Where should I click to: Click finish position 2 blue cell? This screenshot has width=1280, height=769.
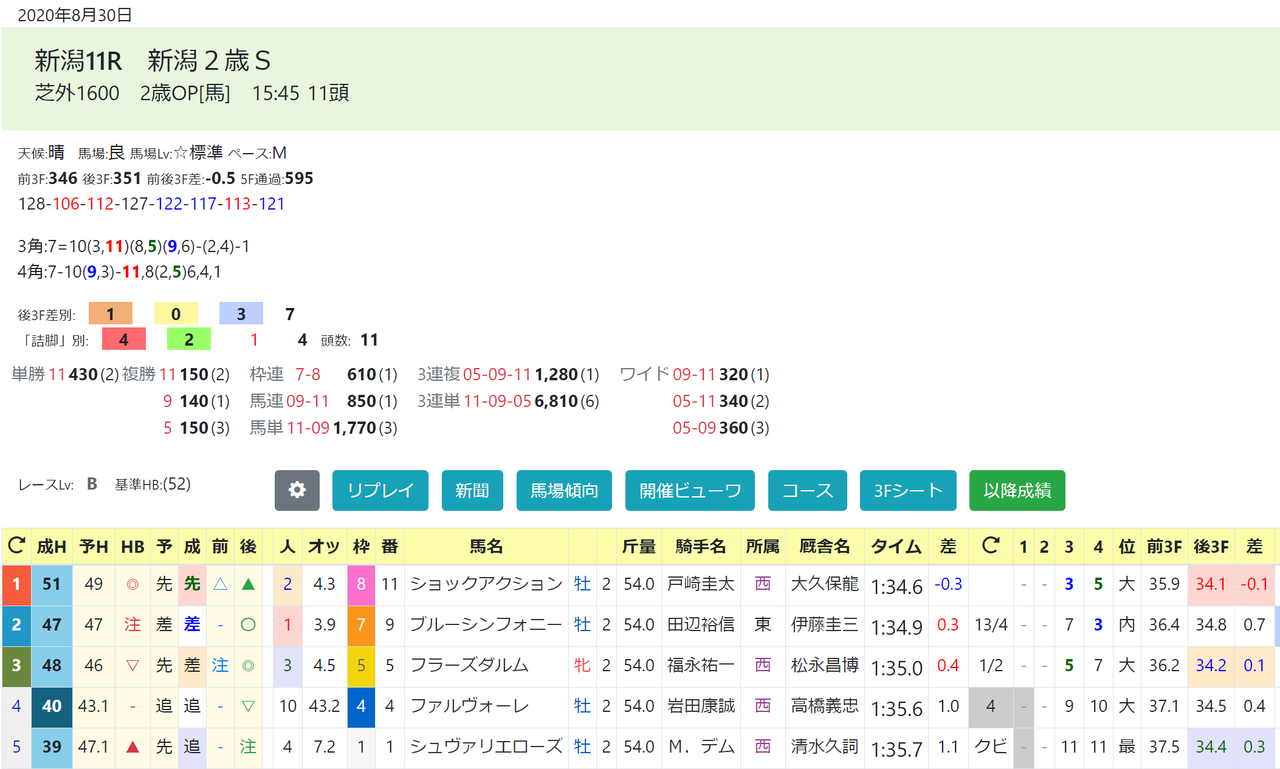pos(16,625)
